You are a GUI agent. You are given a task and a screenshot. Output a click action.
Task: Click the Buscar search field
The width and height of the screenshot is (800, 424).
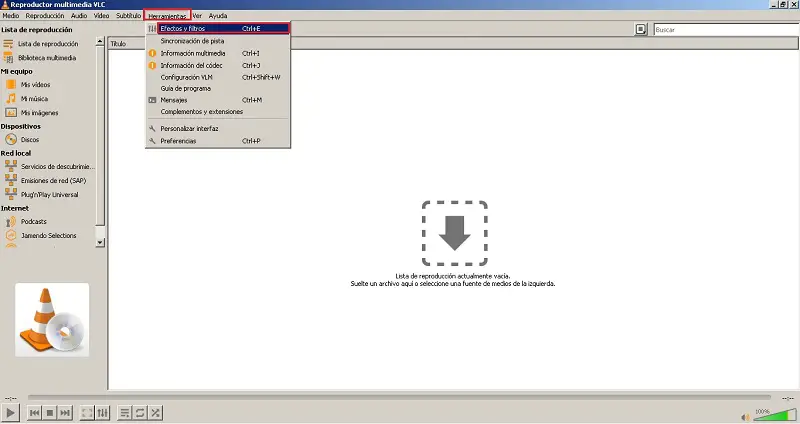(727, 30)
